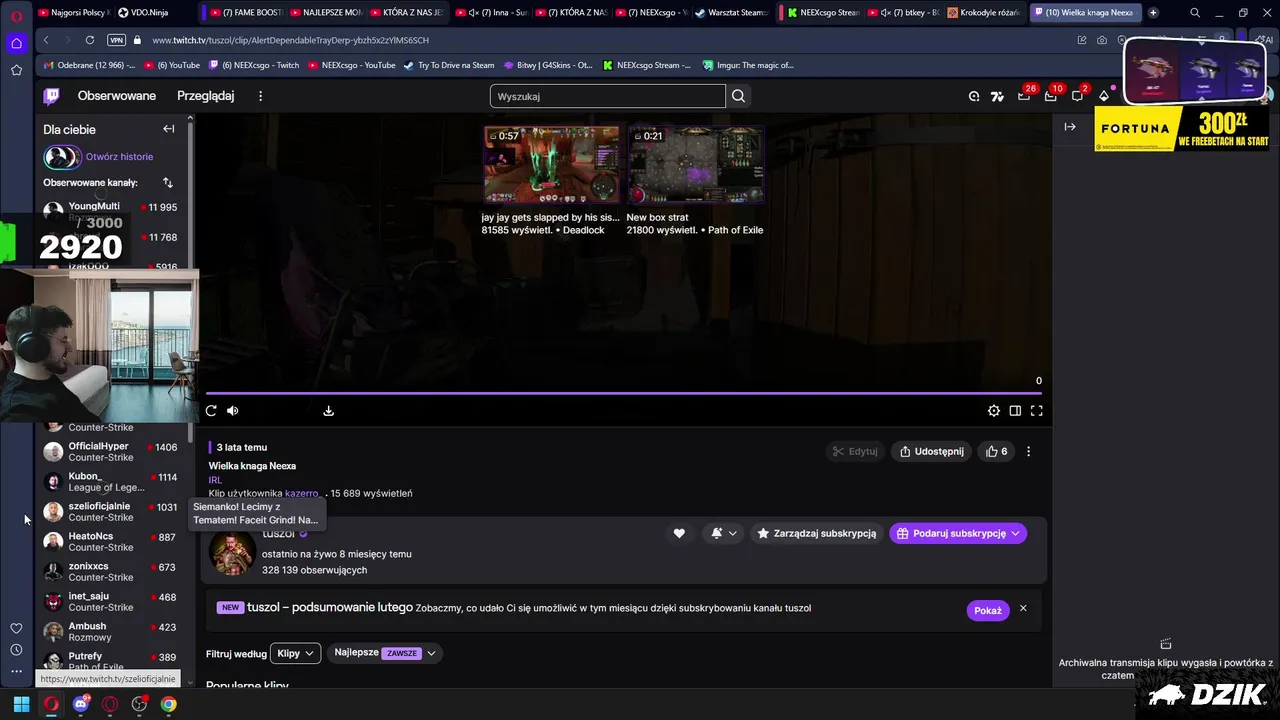Switch to Krokodyle różańc browser tab
Screen dimensions: 1280x720
[984, 12]
